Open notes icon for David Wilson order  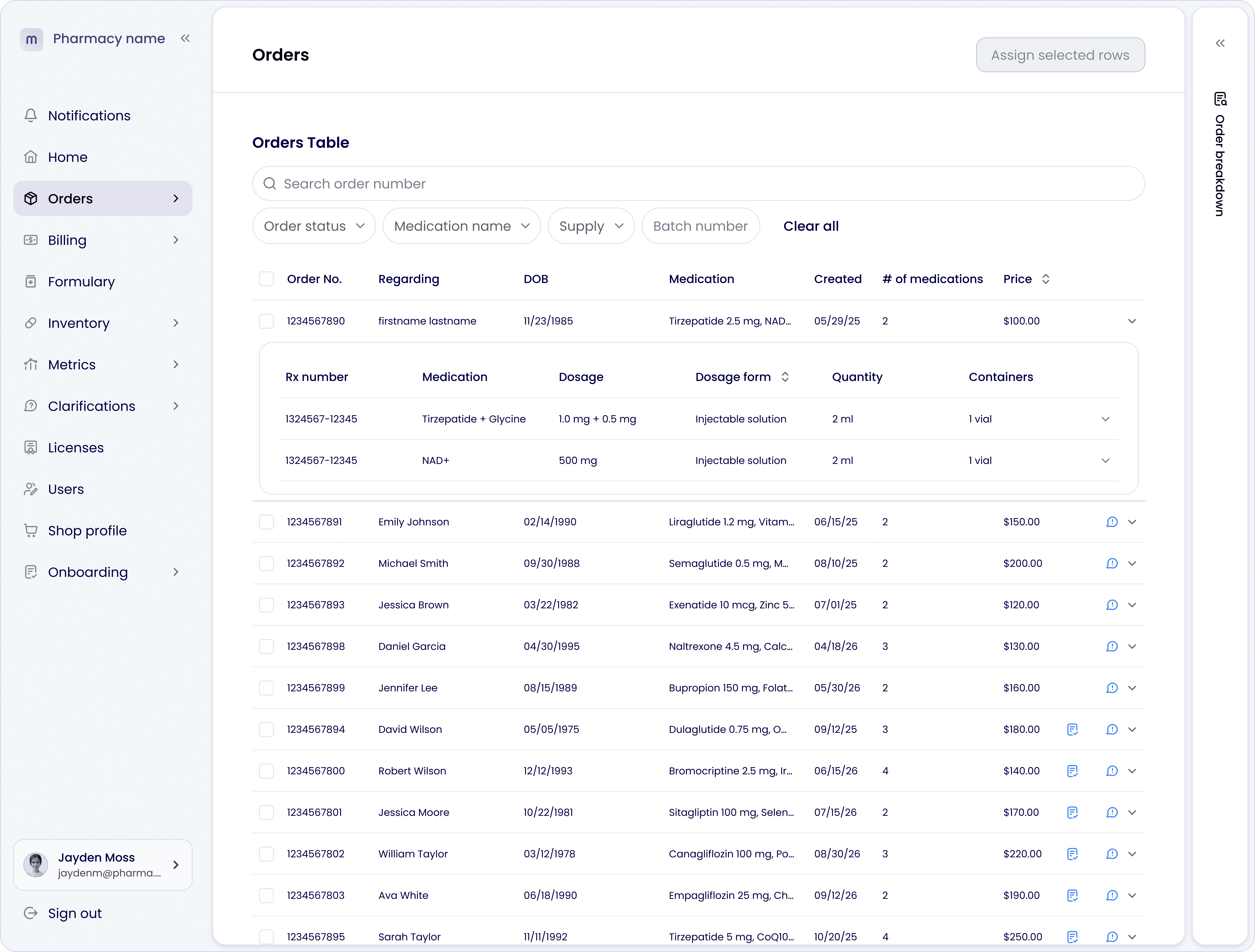click(x=1072, y=730)
